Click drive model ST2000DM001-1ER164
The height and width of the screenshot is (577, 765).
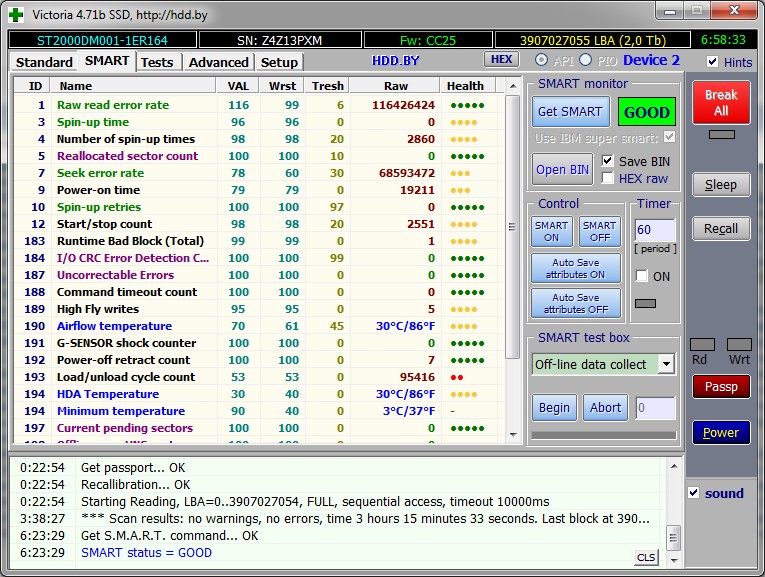pos(102,40)
